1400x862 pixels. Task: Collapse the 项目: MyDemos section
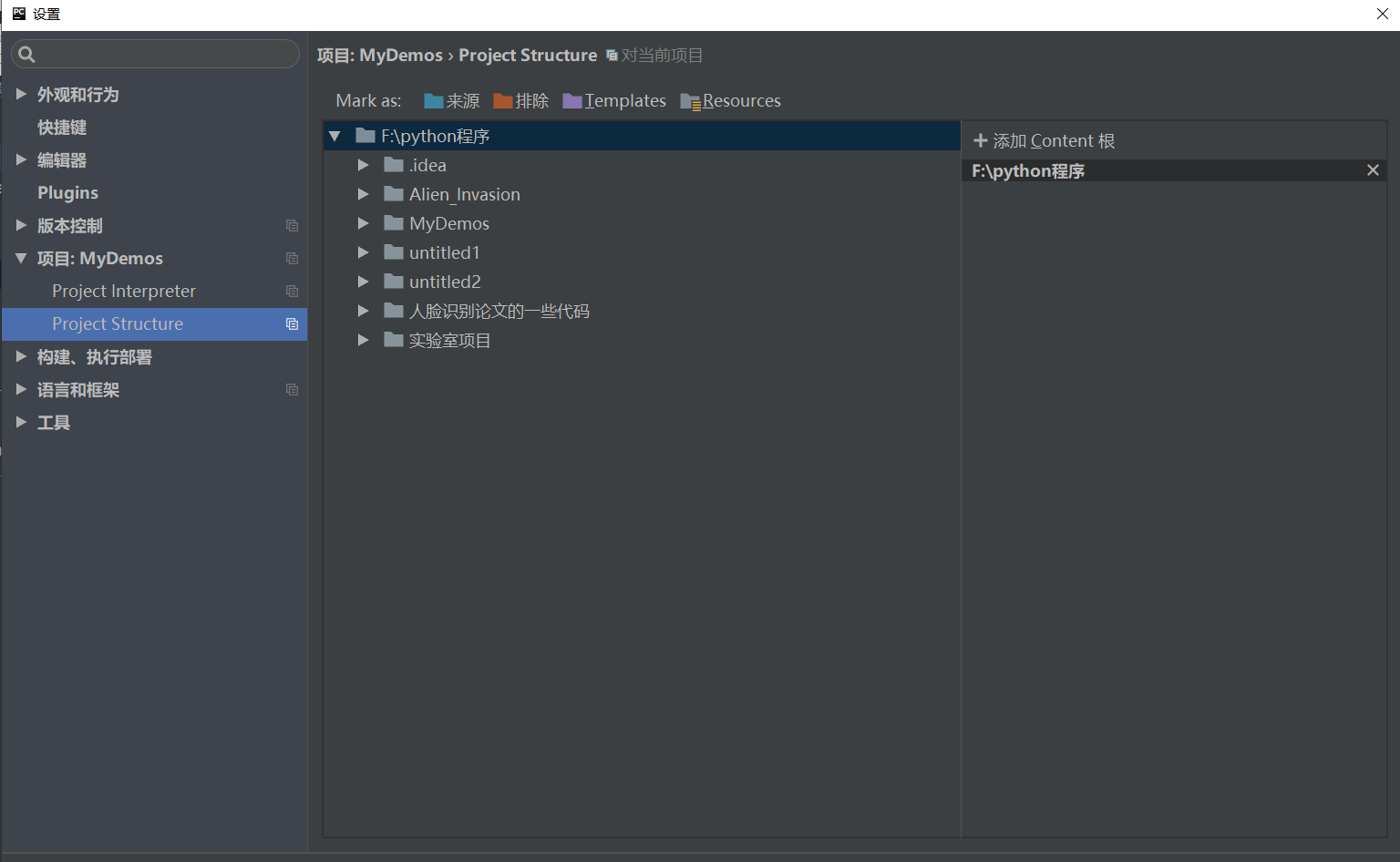pyautogui.click(x=21, y=258)
